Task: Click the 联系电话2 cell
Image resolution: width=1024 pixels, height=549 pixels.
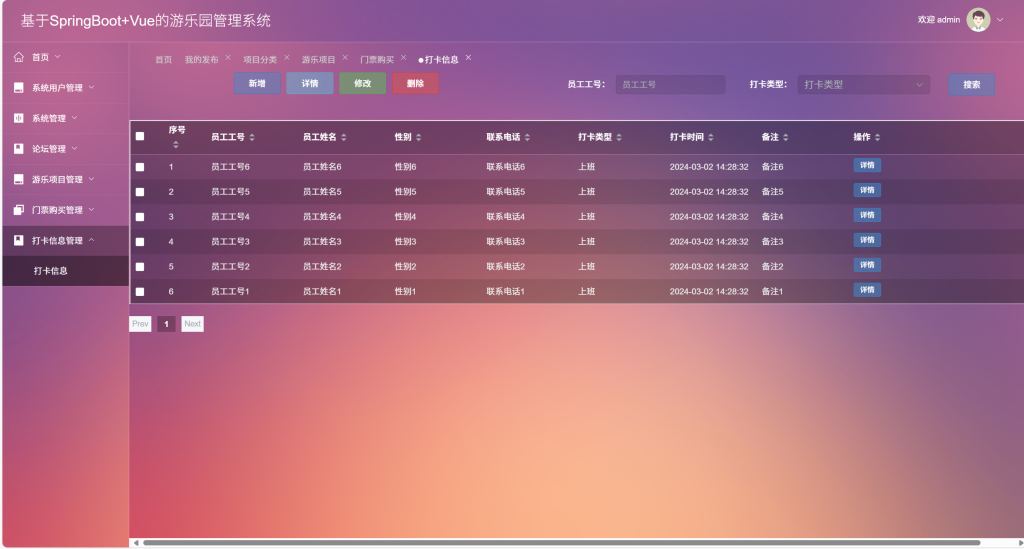Action: pyautogui.click(x=505, y=266)
